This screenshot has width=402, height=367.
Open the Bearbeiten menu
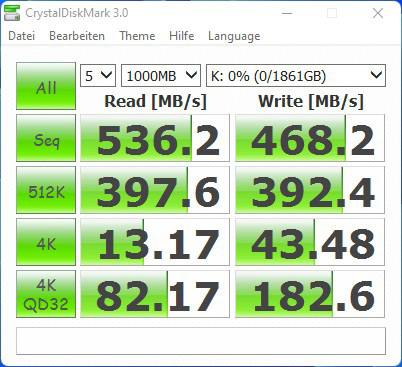point(77,36)
